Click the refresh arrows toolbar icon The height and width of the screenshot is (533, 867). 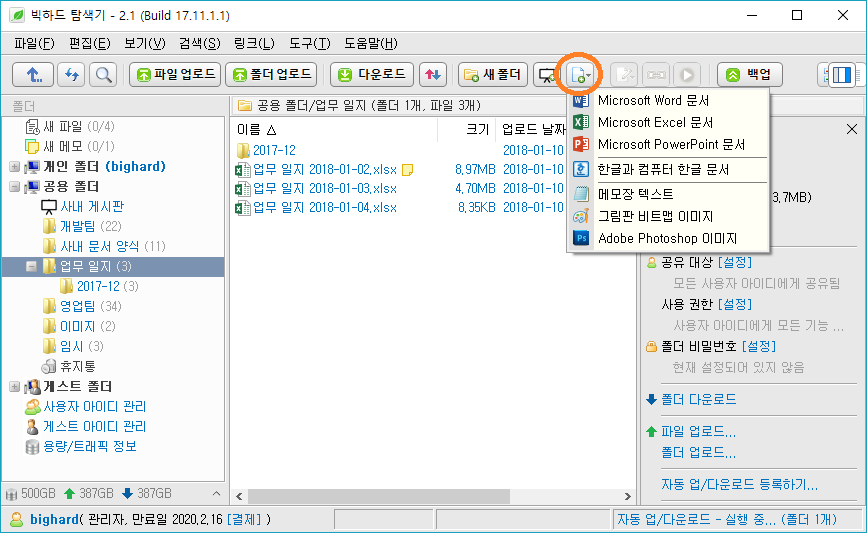(x=71, y=75)
